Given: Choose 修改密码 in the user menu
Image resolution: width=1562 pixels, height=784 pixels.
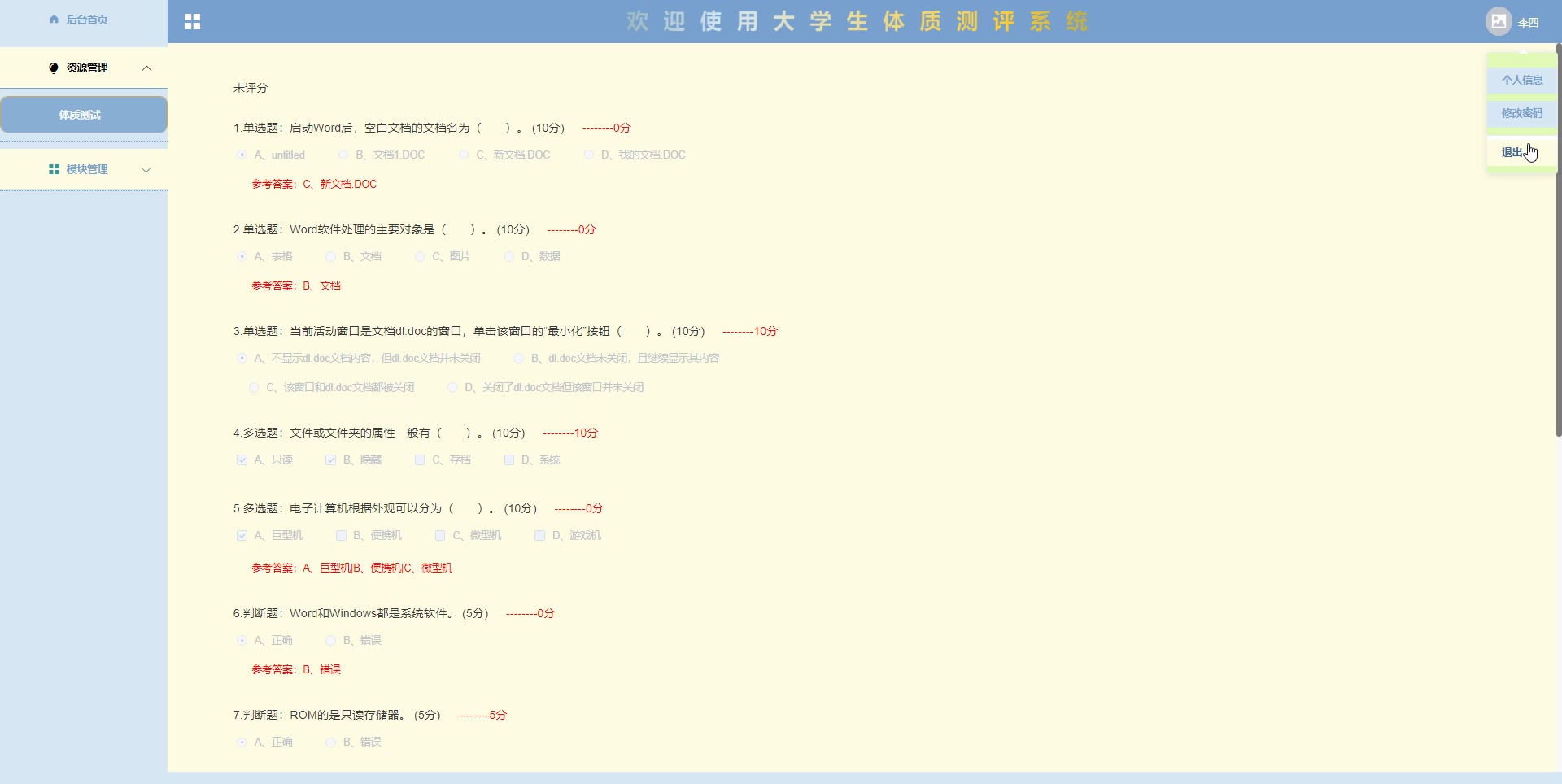Looking at the screenshot, I should coord(1522,113).
